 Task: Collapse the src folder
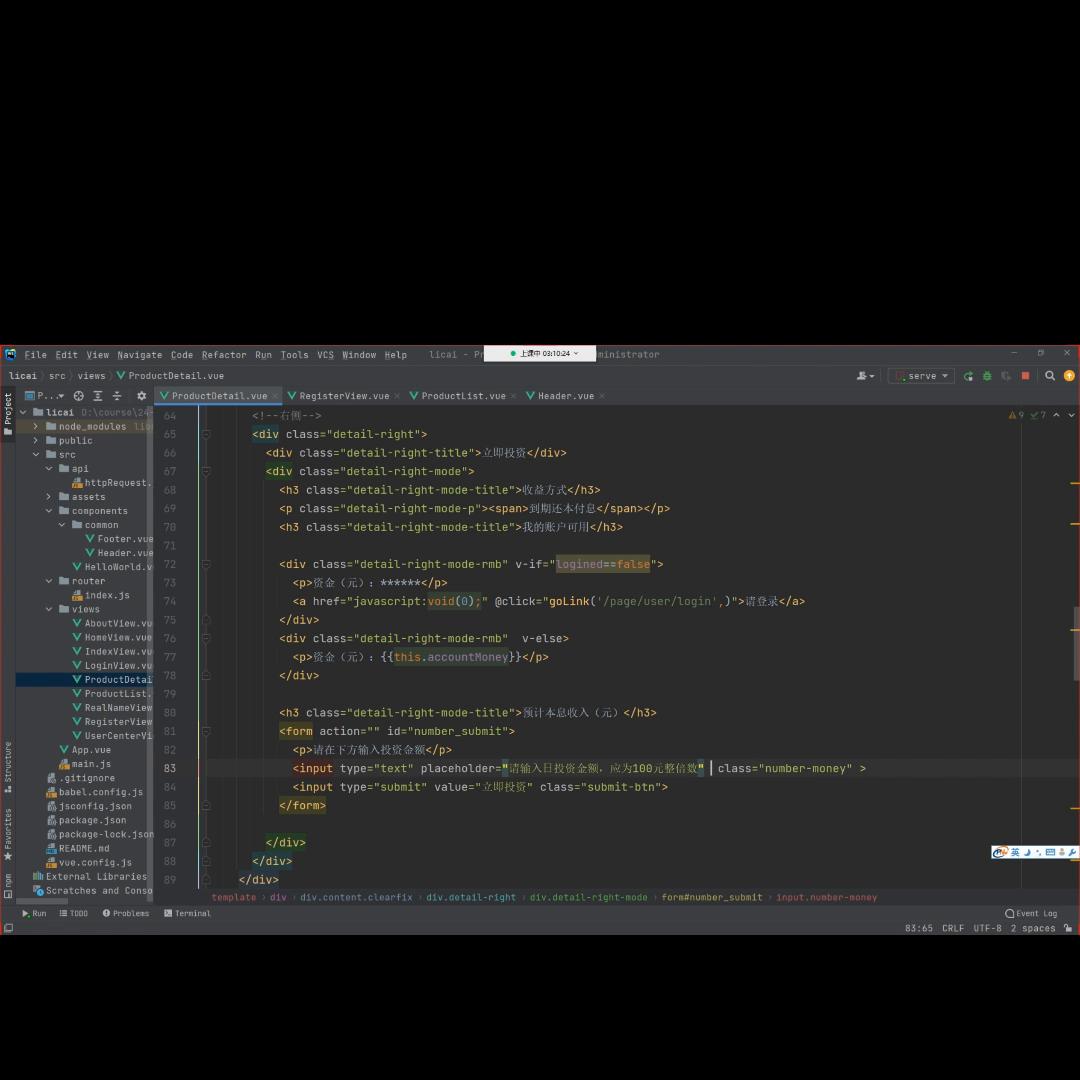(x=36, y=454)
